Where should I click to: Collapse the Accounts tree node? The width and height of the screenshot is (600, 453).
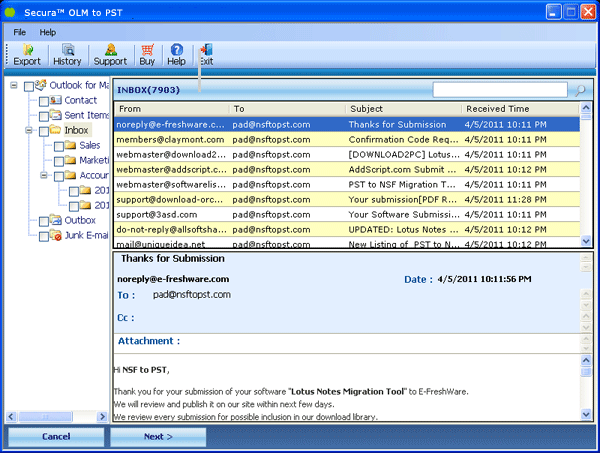click(44, 175)
